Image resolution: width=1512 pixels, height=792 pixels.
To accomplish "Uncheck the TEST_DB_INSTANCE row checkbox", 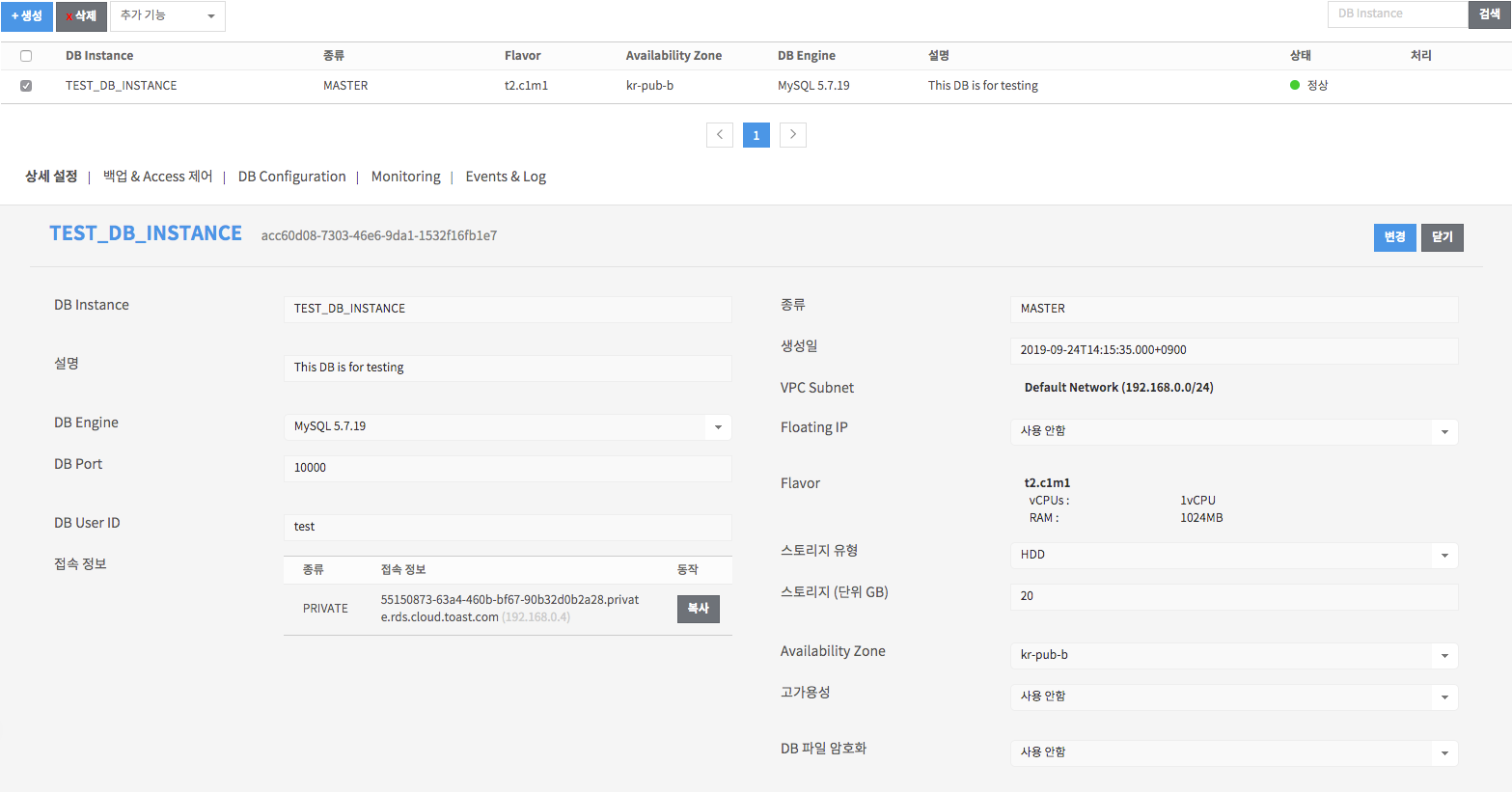I will 26,86.
